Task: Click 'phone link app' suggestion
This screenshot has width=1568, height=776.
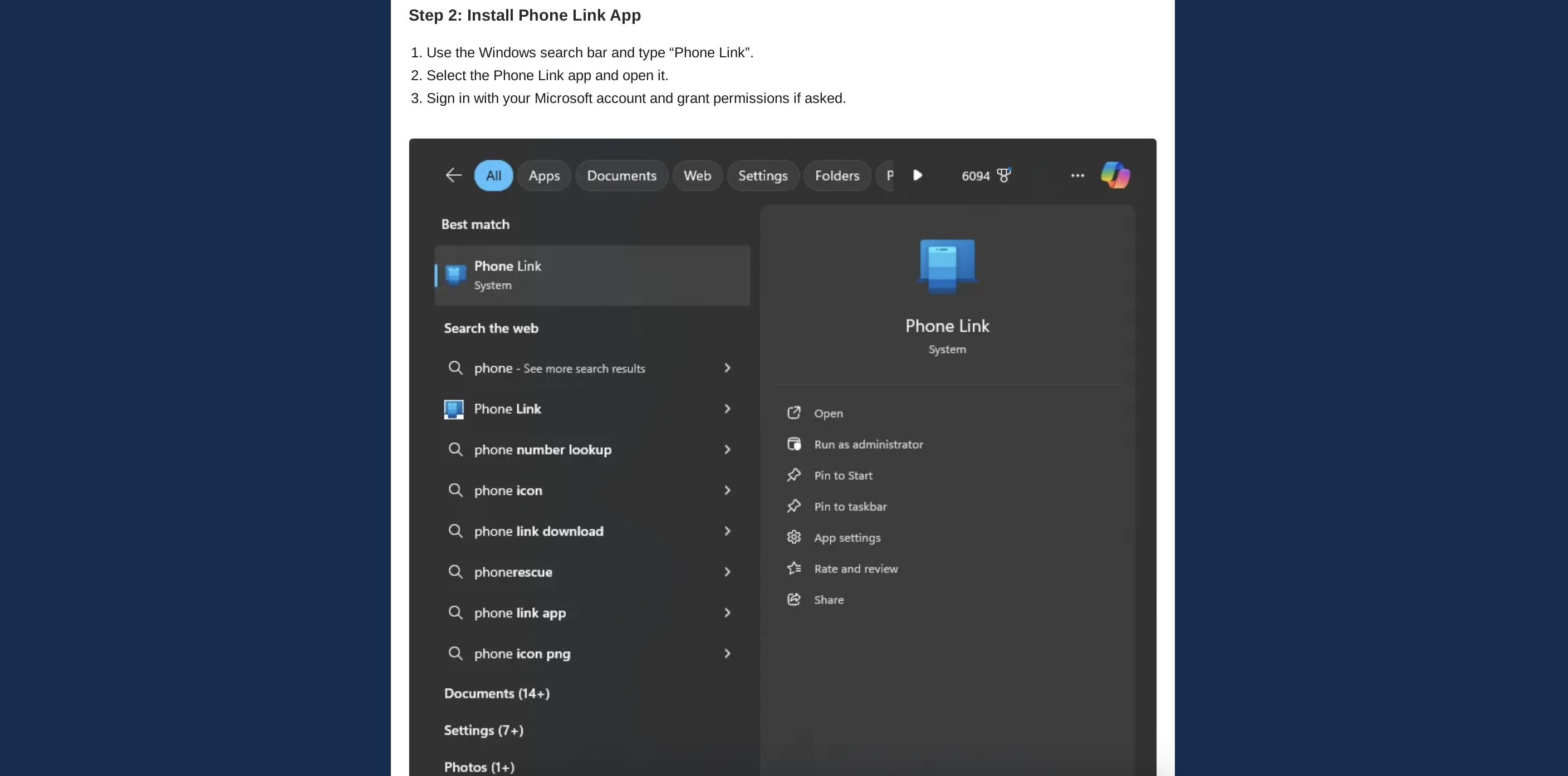Action: pyautogui.click(x=520, y=613)
